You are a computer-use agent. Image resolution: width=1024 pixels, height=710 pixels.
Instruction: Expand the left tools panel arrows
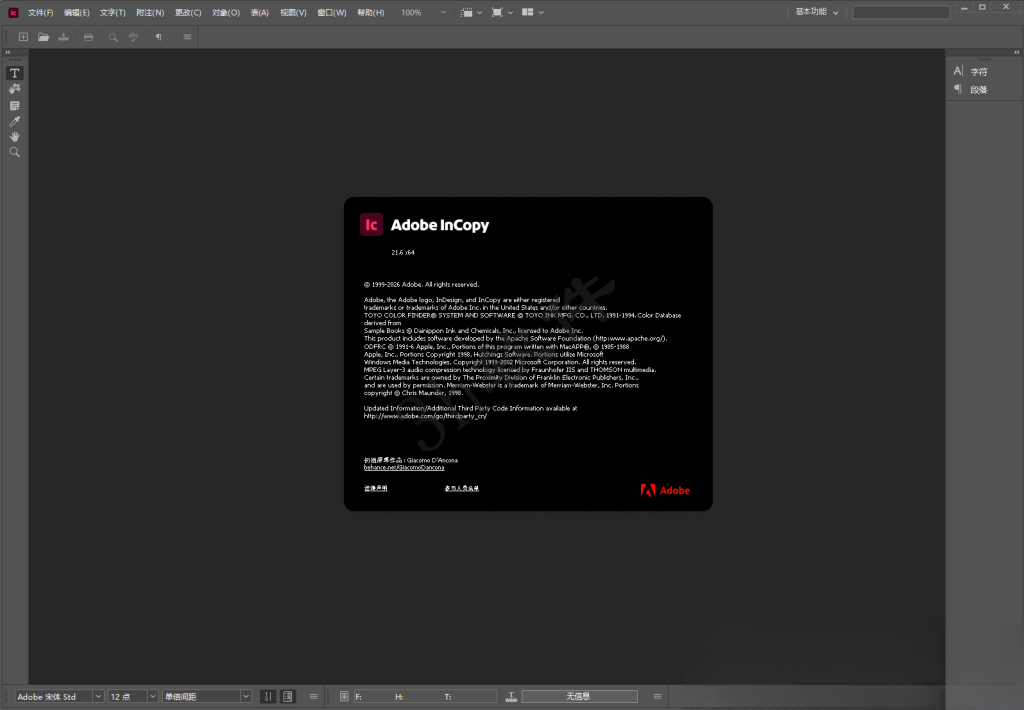[x=8, y=52]
